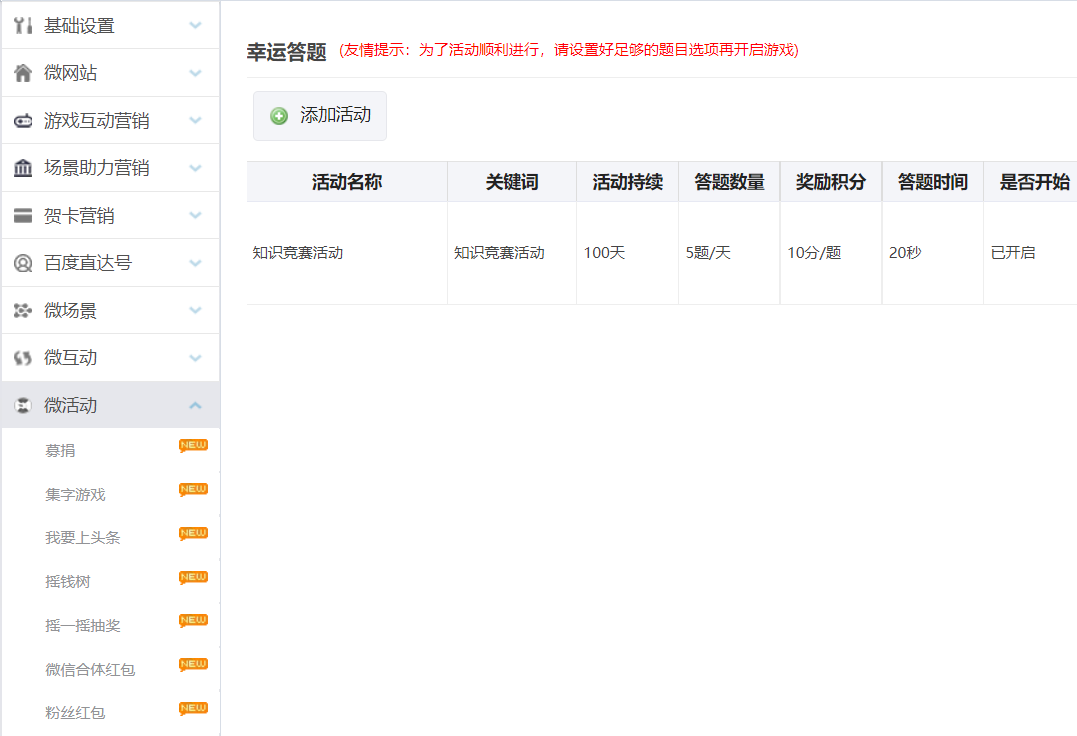Image resolution: width=1077 pixels, height=736 pixels.
Task: Click the 答题数量 column header
Action: click(x=729, y=182)
